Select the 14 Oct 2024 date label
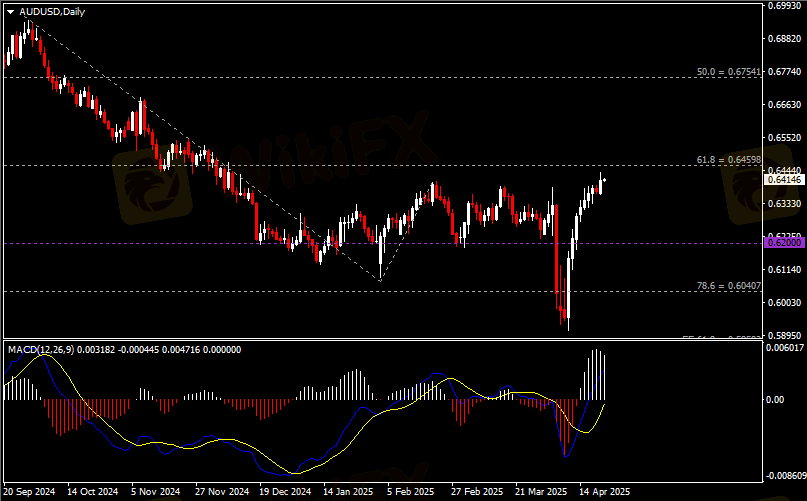This screenshot has height=501, width=807. (93, 492)
